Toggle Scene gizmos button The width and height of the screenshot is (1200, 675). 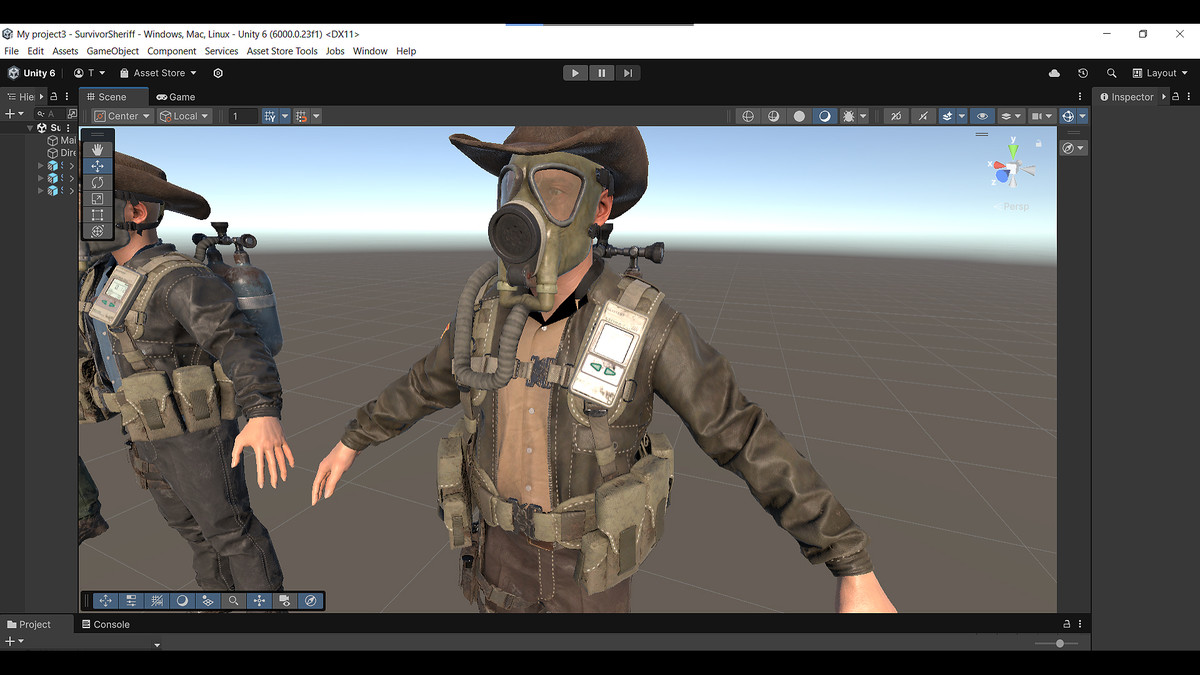[x=1068, y=116]
